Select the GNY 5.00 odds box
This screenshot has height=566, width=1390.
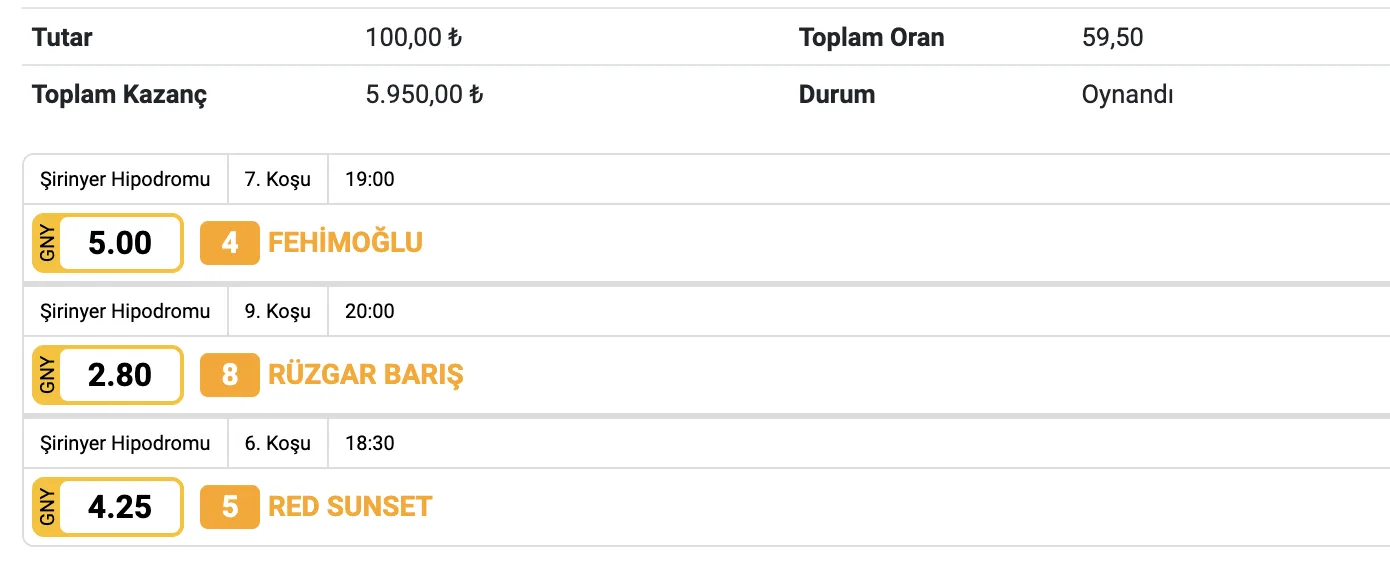(108, 243)
